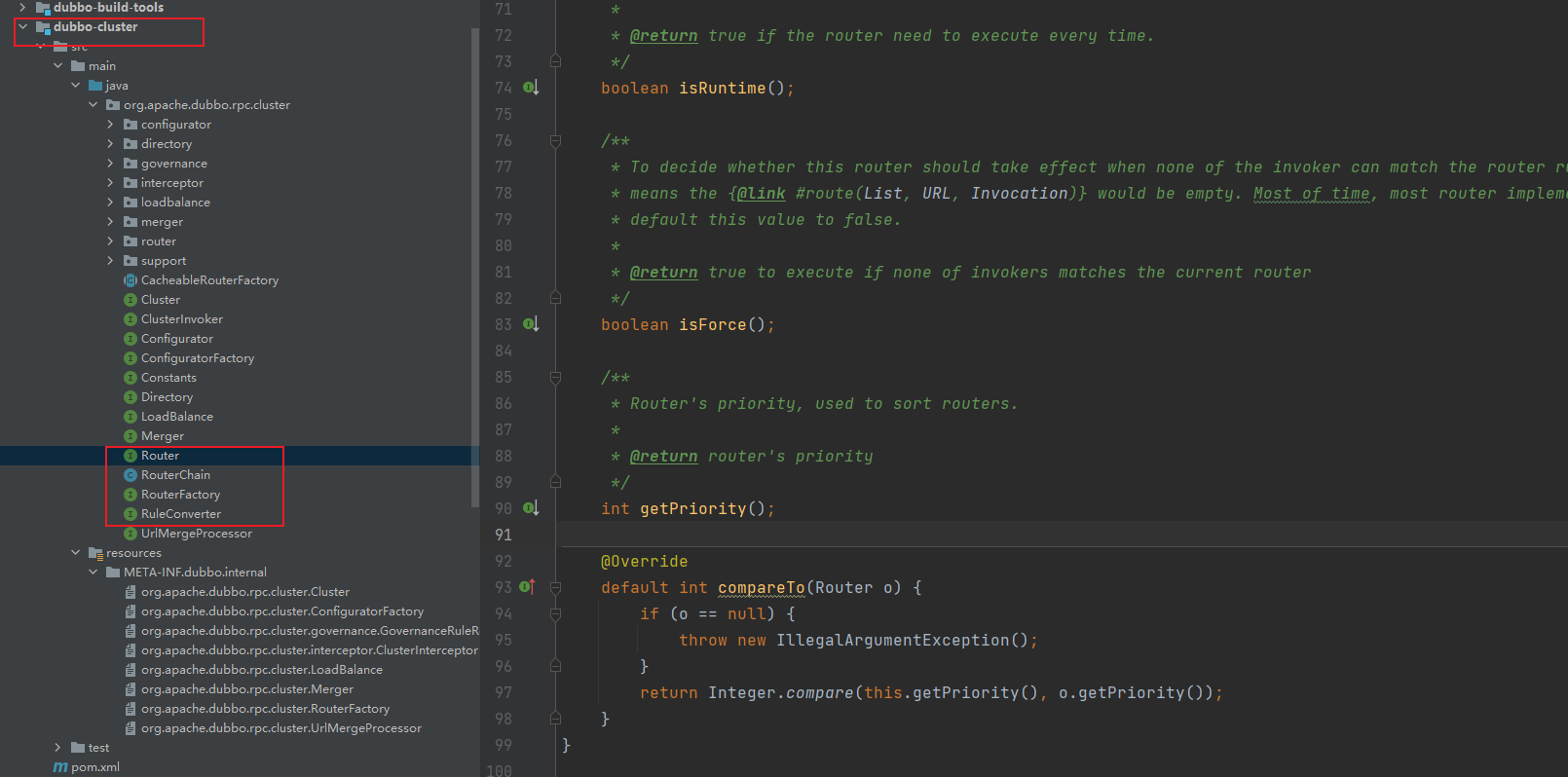Click the Cluster interface icon

coord(131,300)
